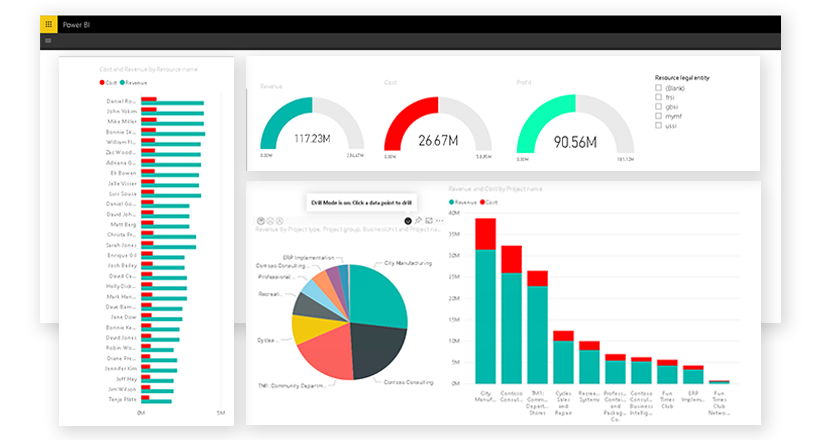
Task: Click the Matt Berg label
Action: (x=123, y=224)
